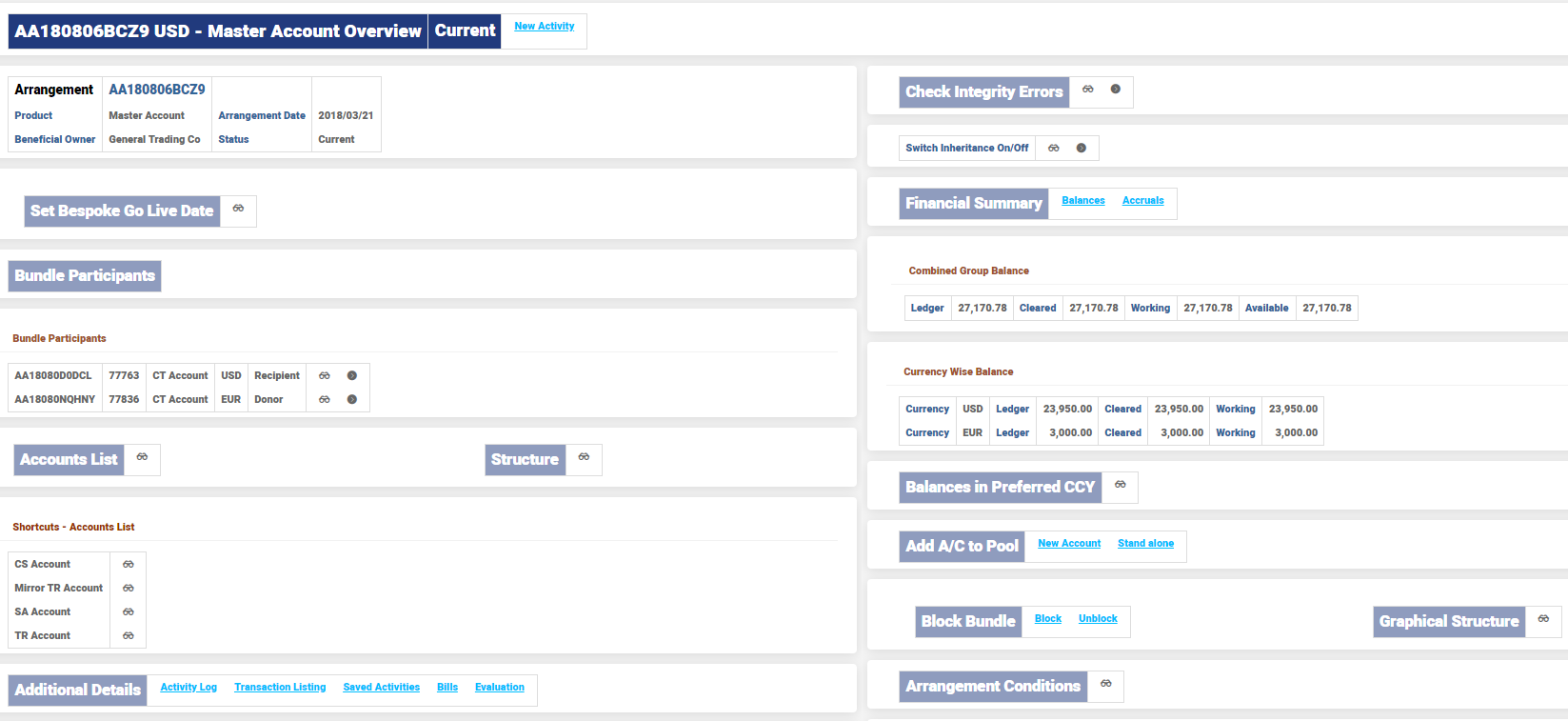Click the view icon for Mirror TR Account
The width and height of the screenshot is (1568, 721).
tap(129, 589)
